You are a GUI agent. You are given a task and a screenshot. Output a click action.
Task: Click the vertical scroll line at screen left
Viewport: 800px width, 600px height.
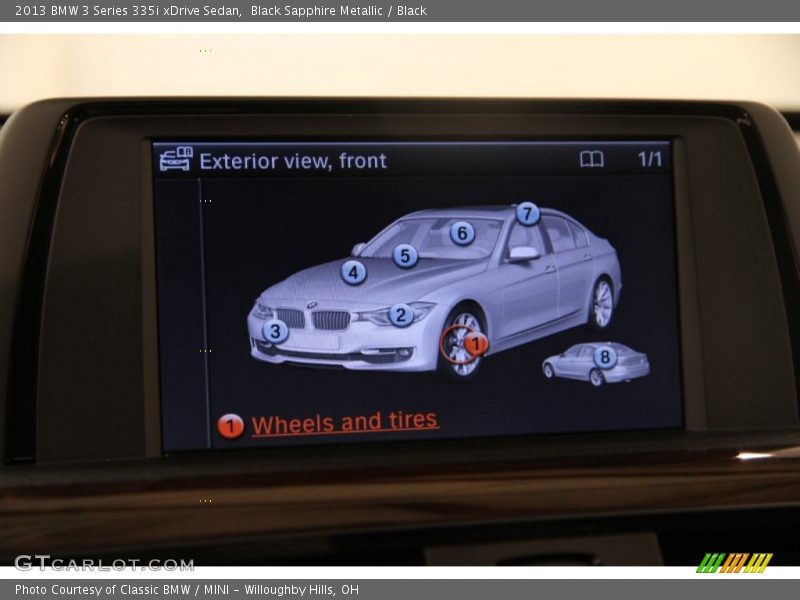click(x=201, y=300)
